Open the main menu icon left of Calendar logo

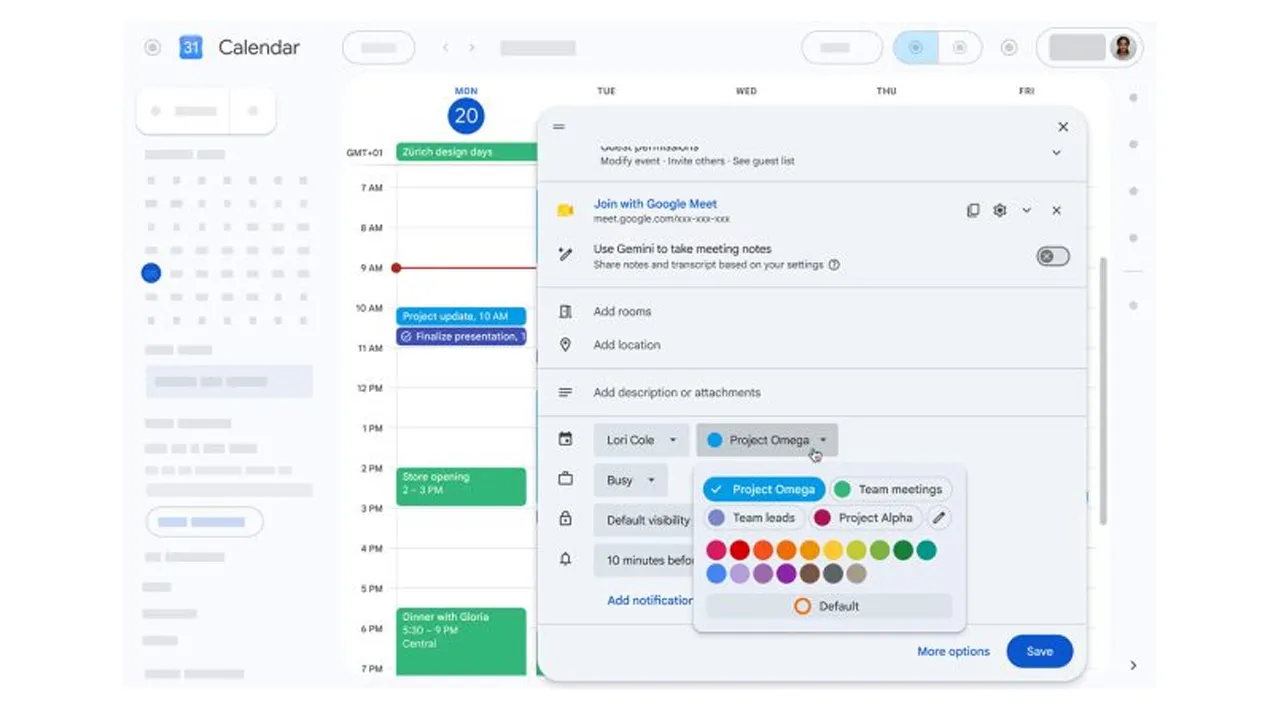point(152,47)
